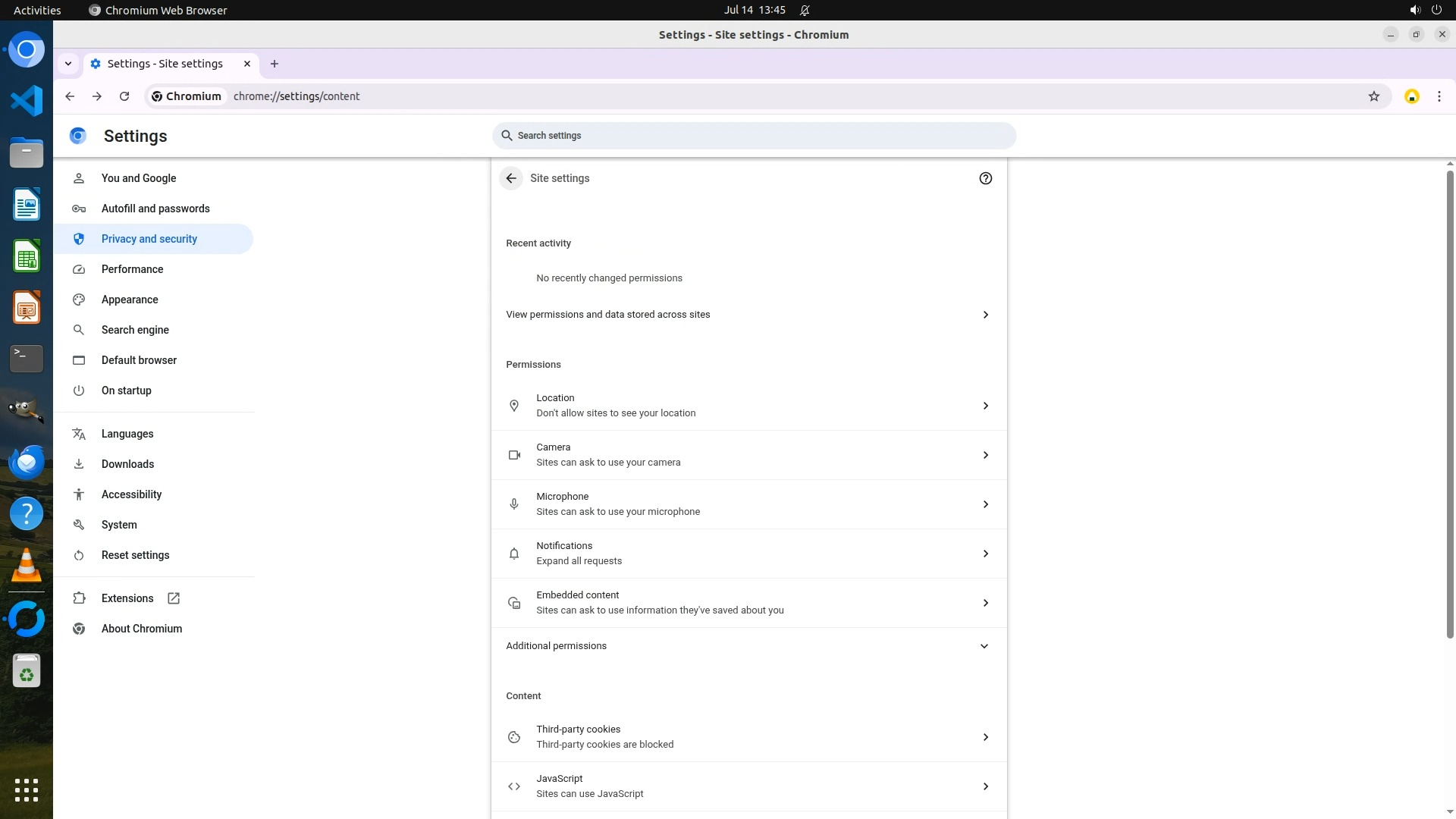Open Microphone permission settings
The width and height of the screenshot is (1456, 819).
click(748, 504)
